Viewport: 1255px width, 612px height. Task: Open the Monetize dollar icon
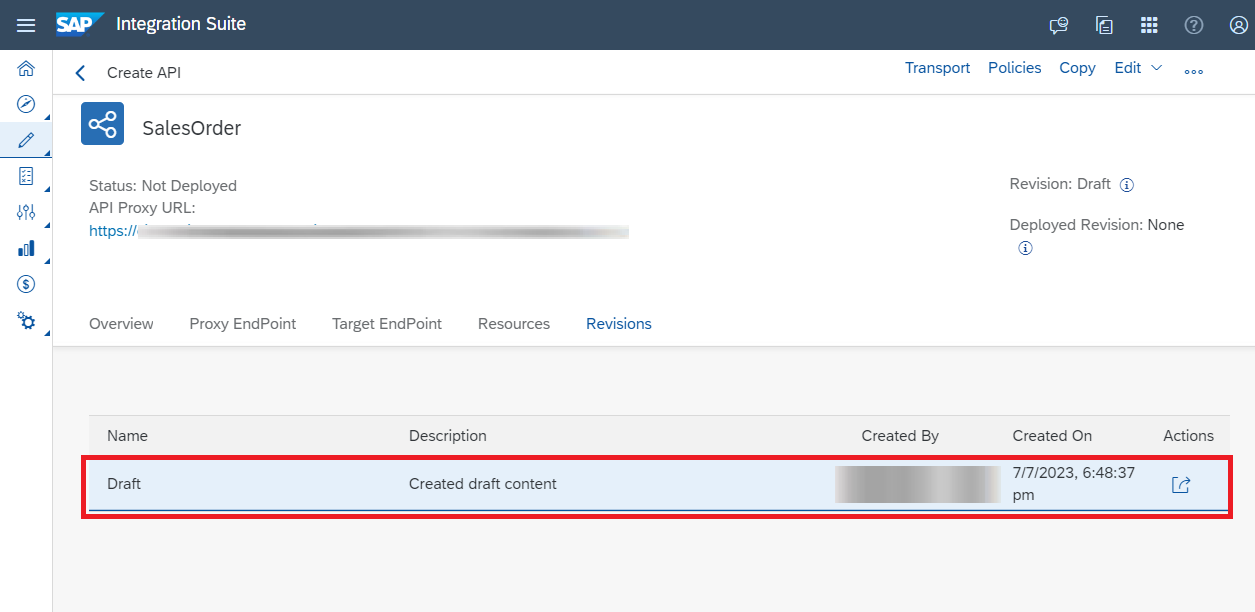(x=26, y=284)
